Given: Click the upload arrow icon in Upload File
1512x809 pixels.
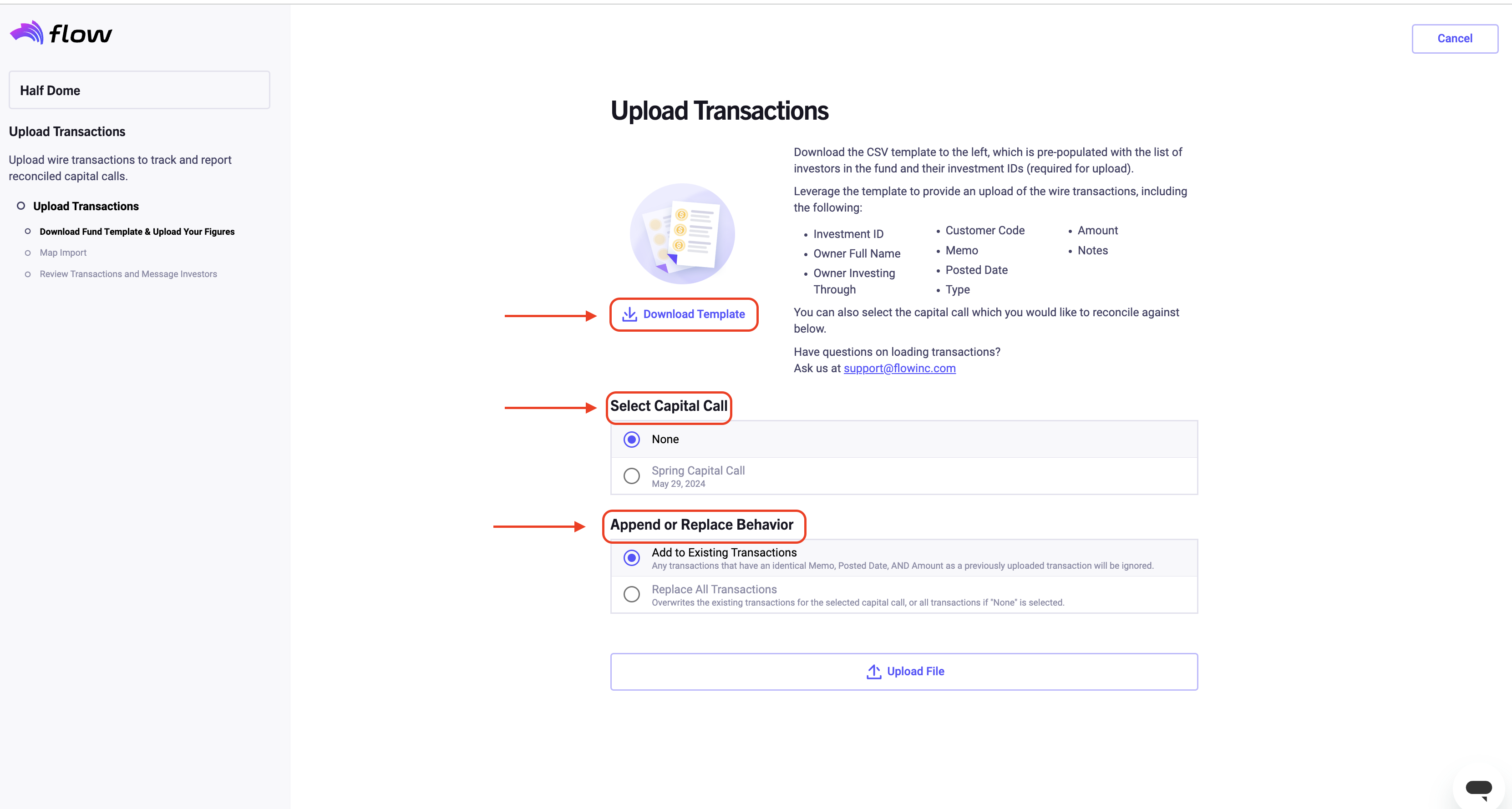Looking at the screenshot, I should (x=873, y=672).
